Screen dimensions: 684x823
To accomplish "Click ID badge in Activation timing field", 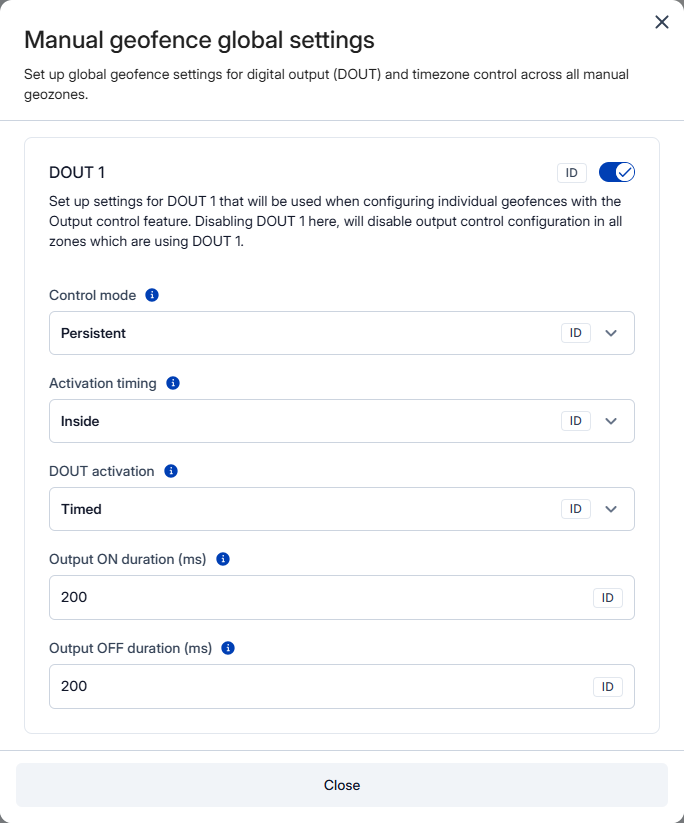I will [575, 421].
